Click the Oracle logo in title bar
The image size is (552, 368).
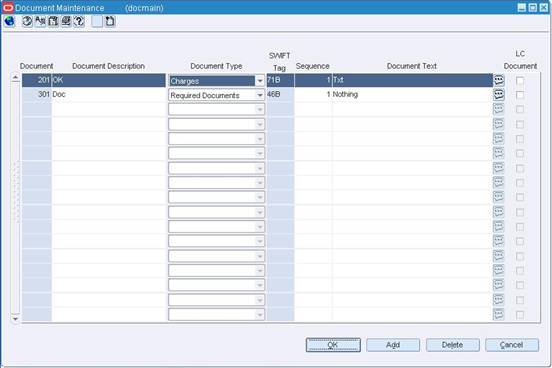click(x=8, y=7)
